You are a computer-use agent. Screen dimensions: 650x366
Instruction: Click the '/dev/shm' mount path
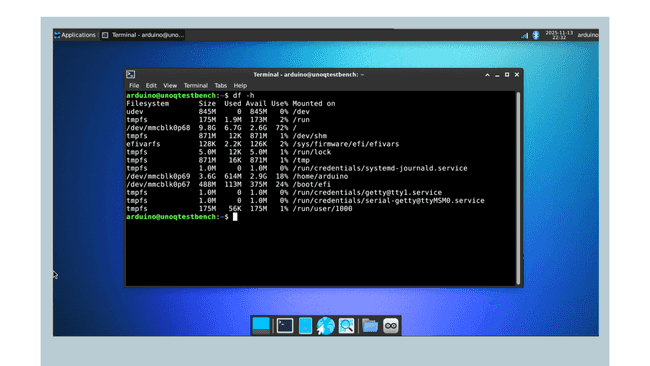click(310, 136)
